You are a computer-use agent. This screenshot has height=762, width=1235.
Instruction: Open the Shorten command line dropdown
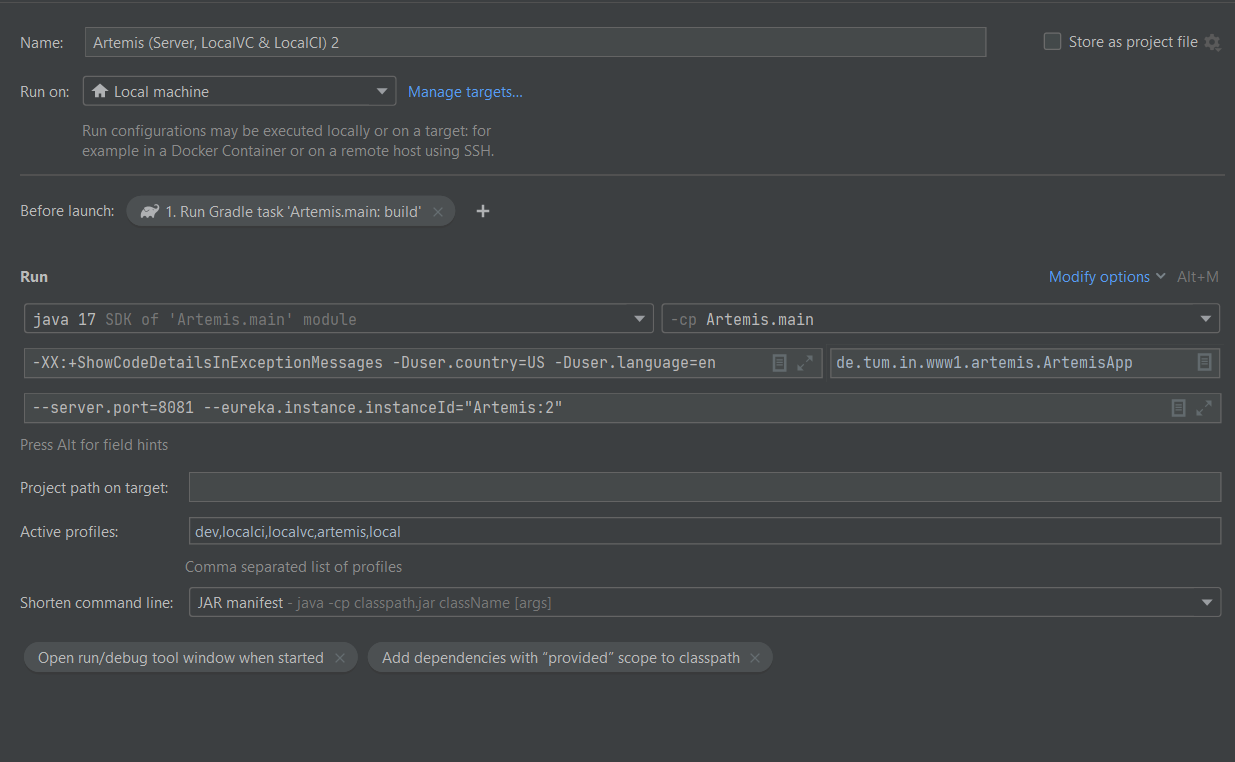coord(1207,601)
